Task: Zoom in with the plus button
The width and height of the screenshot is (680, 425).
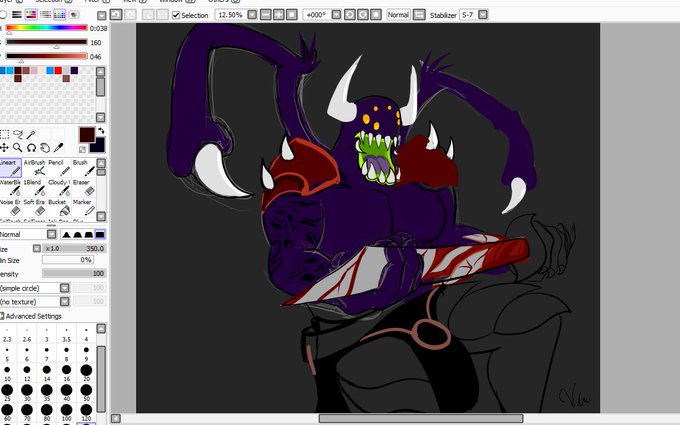Action: 278,15
